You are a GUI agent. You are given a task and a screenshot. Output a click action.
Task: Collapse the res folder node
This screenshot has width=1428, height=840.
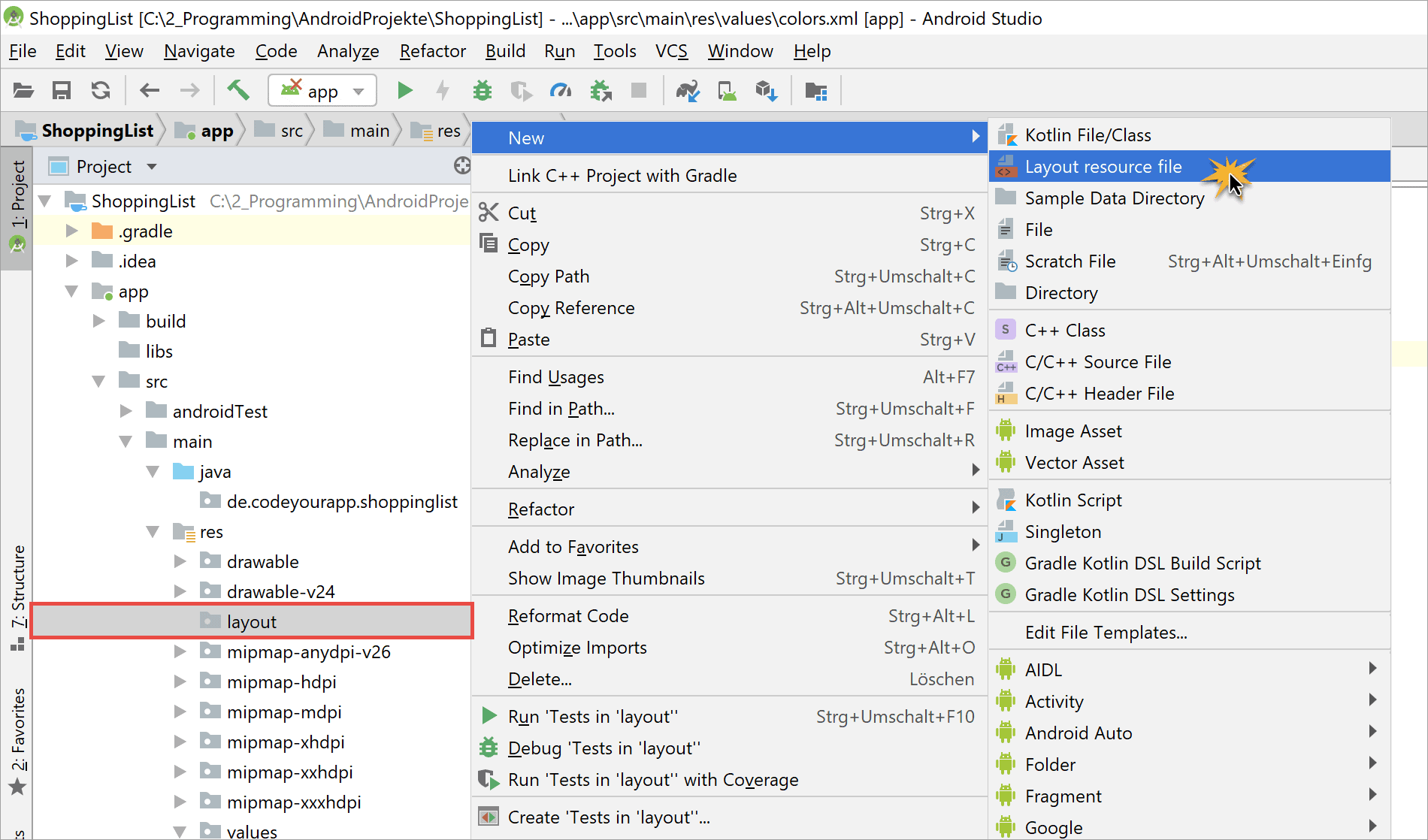click(x=153, y=531)
